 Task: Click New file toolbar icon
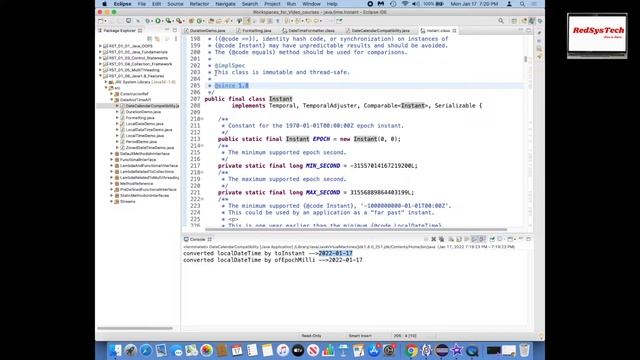click(100, 21)
